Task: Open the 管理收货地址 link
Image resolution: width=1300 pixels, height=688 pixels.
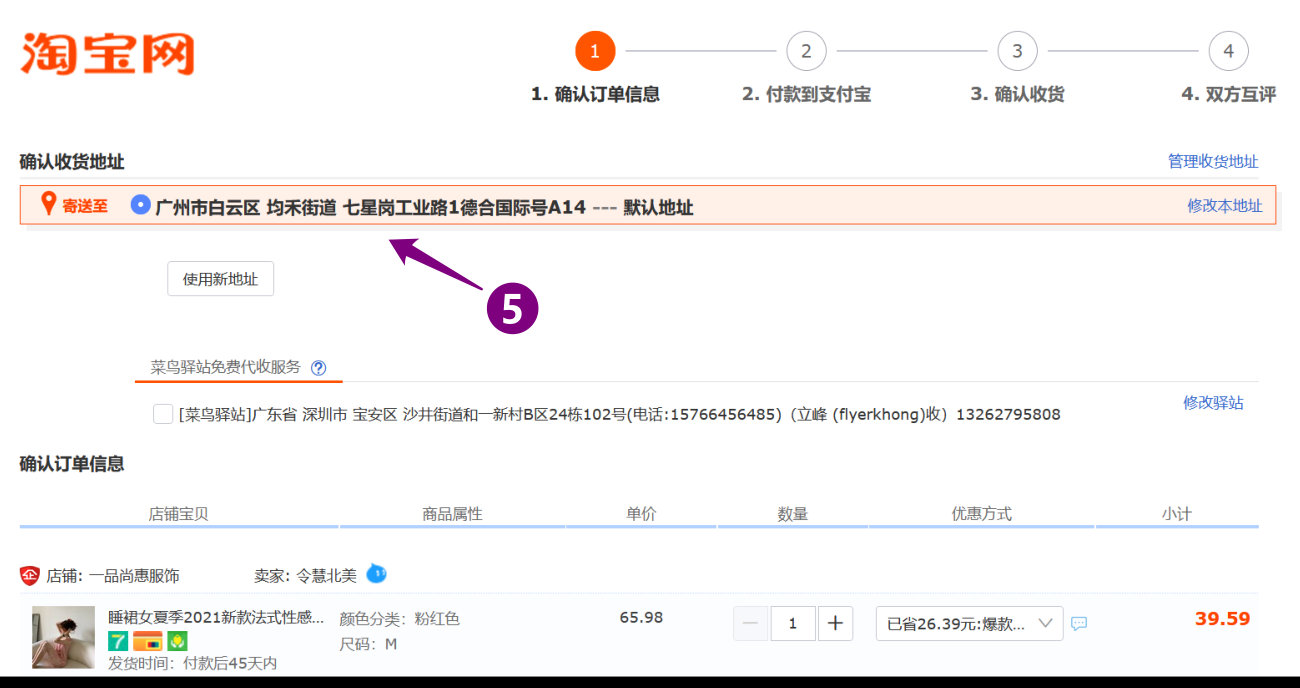Action: [1212, 161]
